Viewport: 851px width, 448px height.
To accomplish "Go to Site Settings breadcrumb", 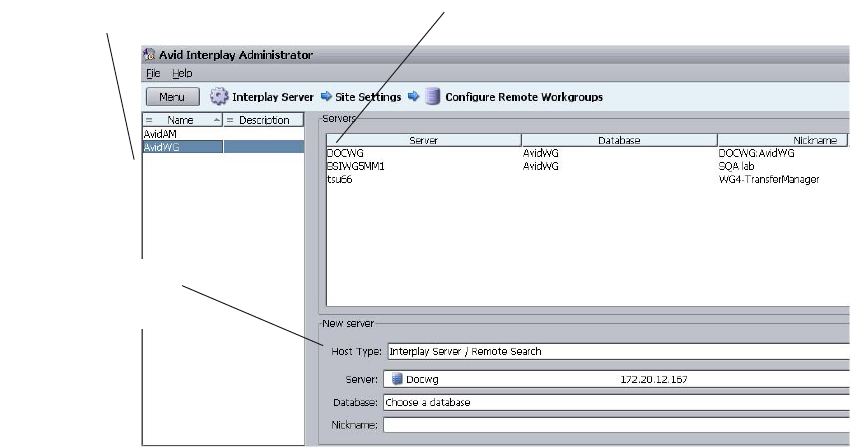I will 368,97.
